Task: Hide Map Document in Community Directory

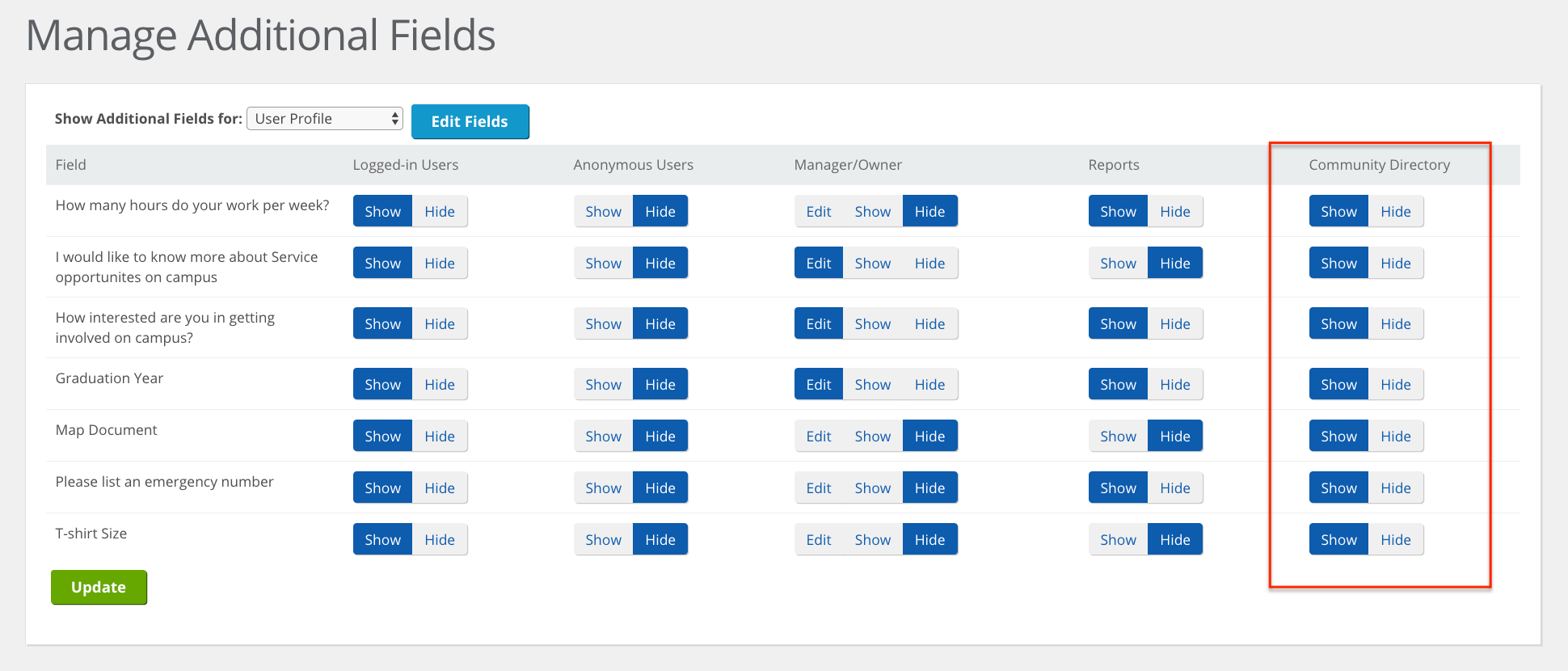Action: click(x=1396, y=436)
